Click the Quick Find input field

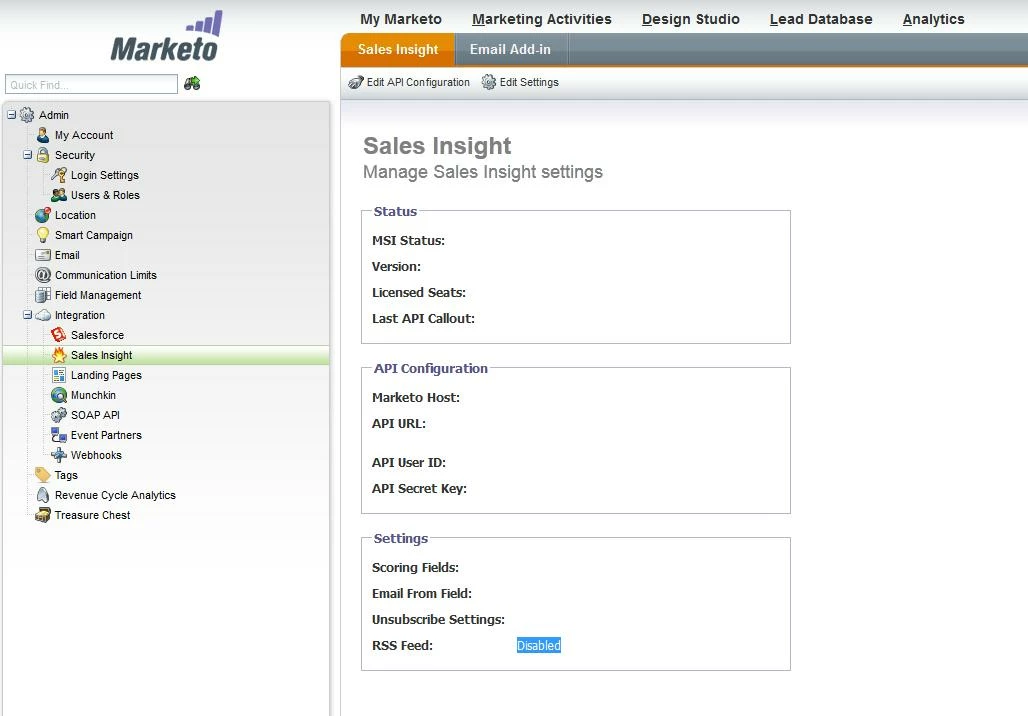click(91, 85)
